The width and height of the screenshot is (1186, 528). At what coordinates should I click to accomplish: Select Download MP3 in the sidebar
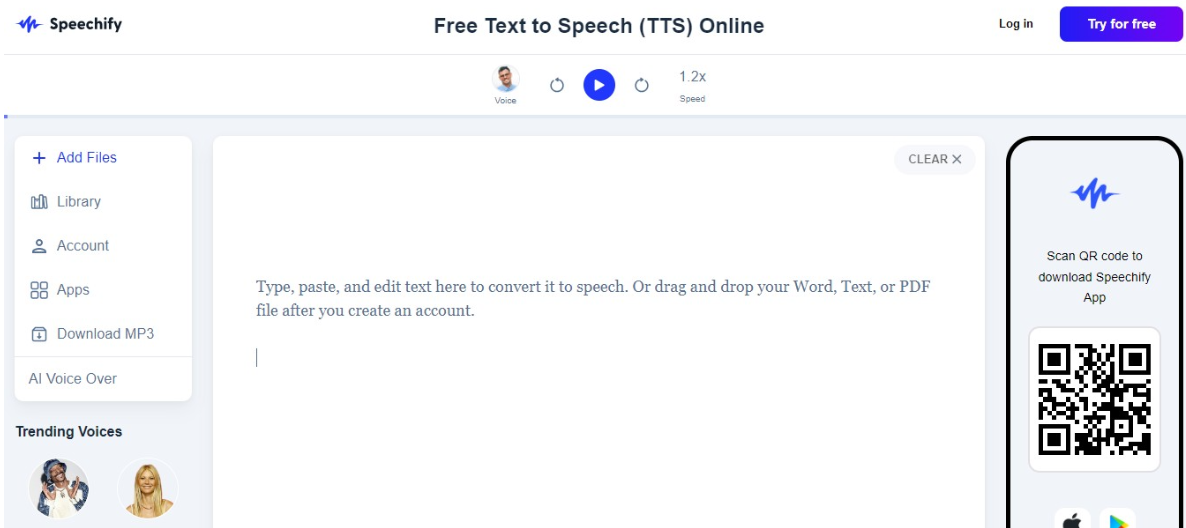coord(103,334)
